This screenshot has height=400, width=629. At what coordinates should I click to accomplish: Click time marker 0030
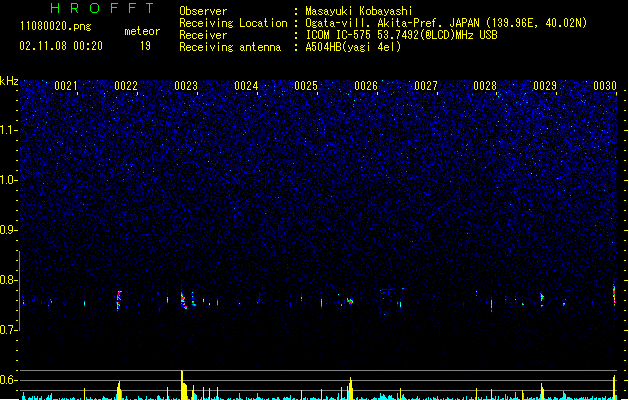[x=605, y=86]
